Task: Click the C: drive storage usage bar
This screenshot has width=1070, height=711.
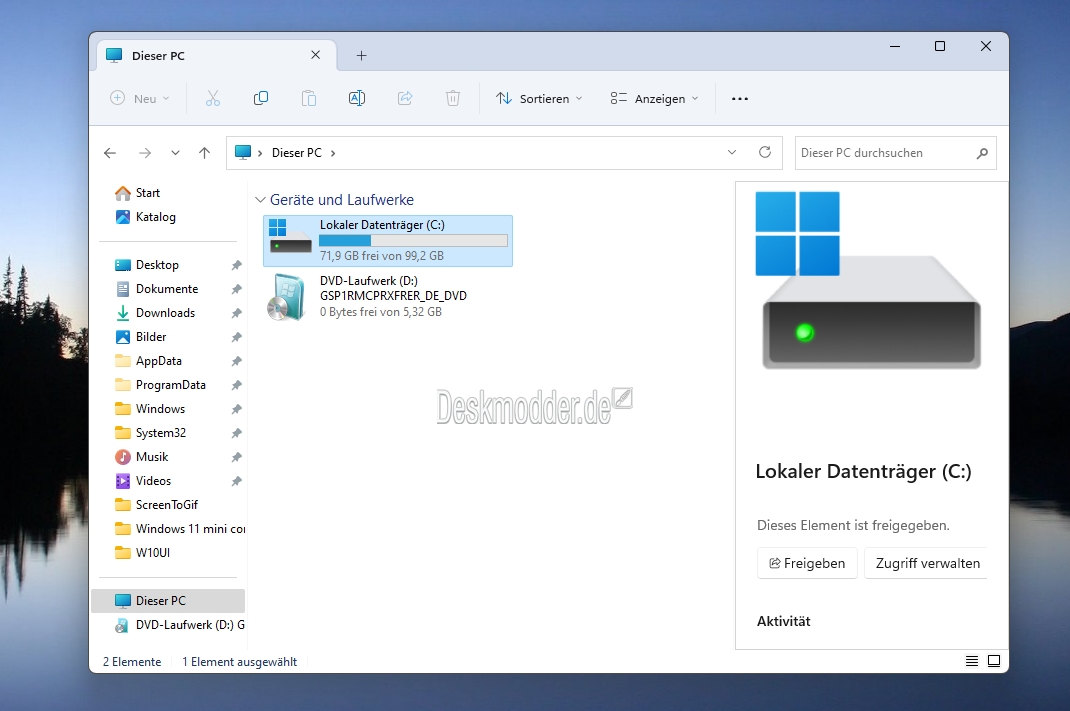Action: pyautogui.click(x=414, y=240)
